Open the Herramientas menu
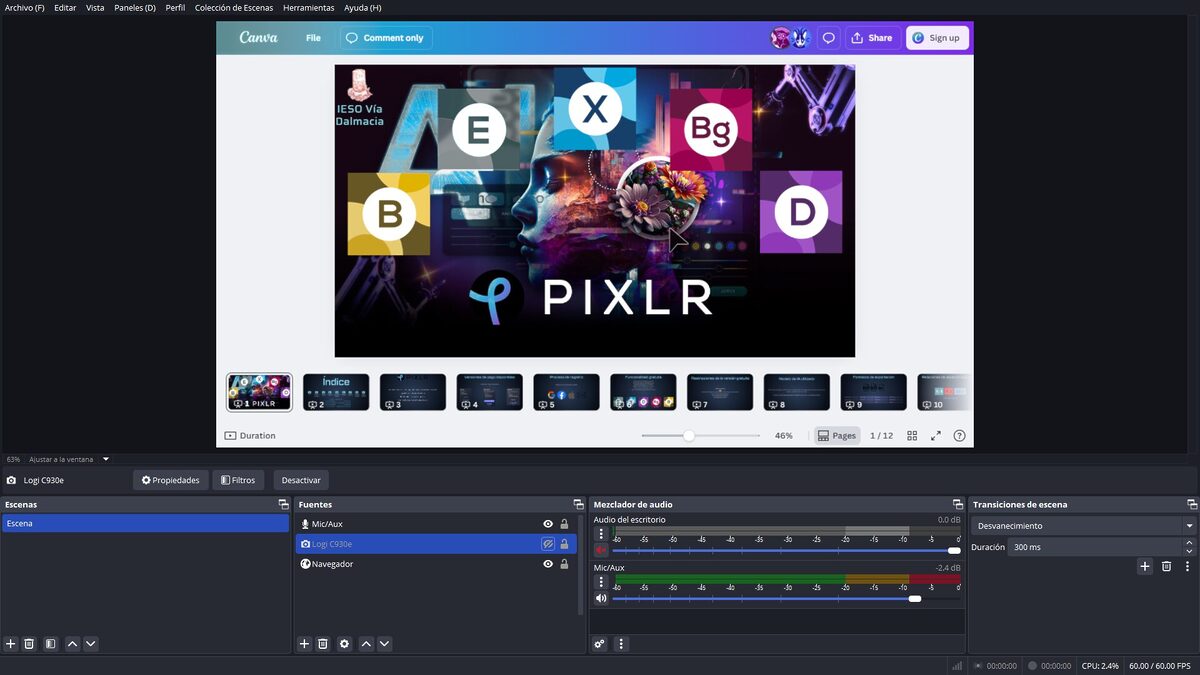 point(309,8)
